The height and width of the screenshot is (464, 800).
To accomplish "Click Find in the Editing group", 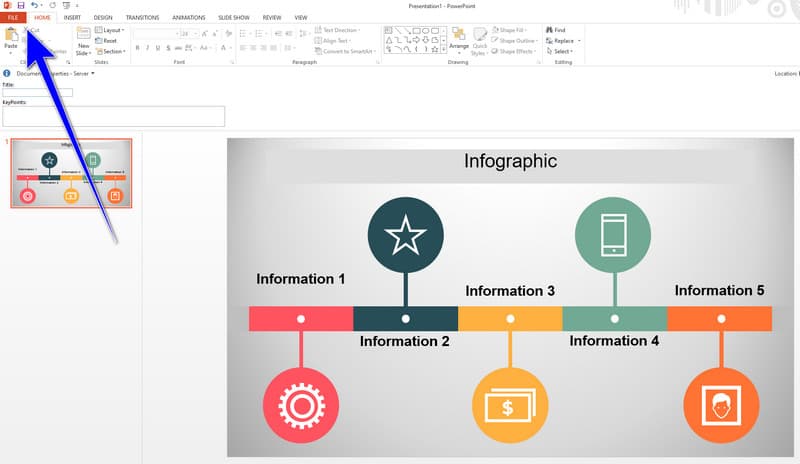I will (x=556, y=30).
